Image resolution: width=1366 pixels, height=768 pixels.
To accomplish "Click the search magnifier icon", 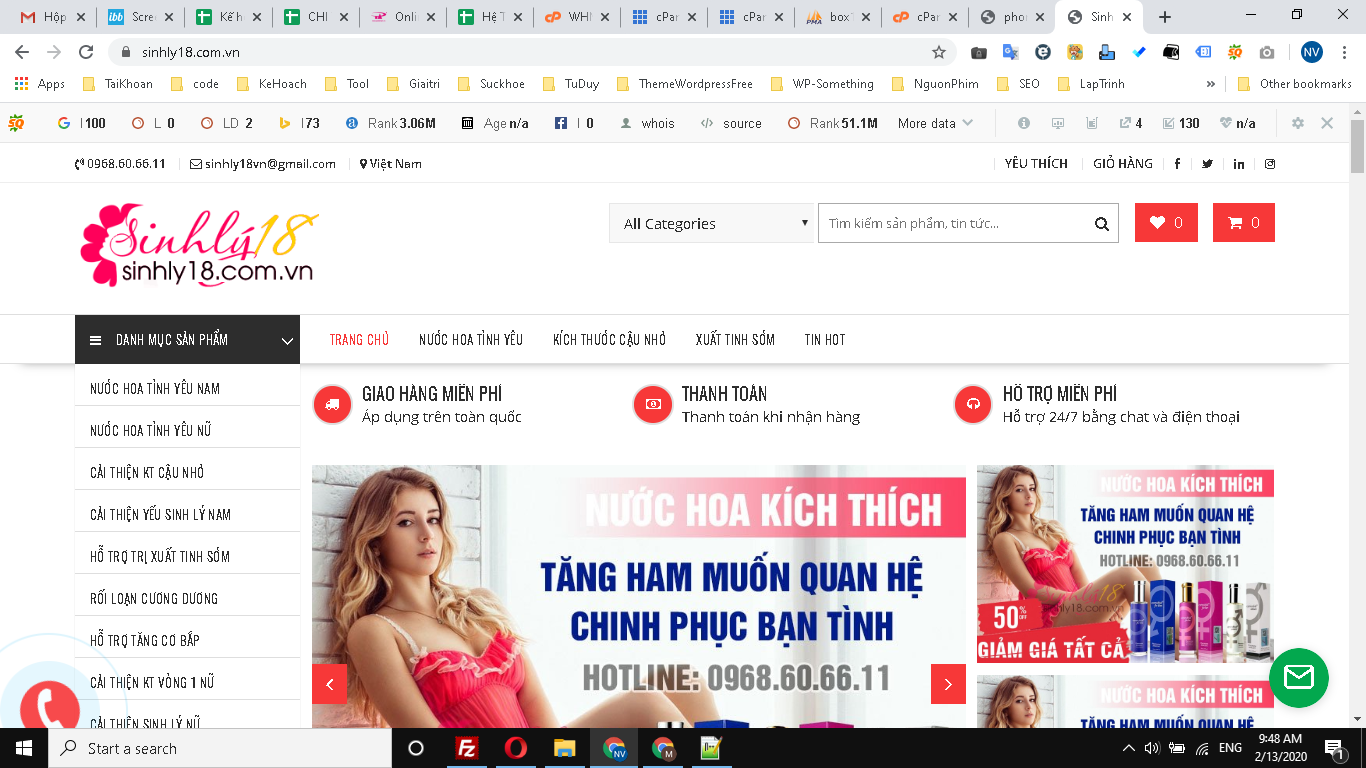I will click(1101, 224).
